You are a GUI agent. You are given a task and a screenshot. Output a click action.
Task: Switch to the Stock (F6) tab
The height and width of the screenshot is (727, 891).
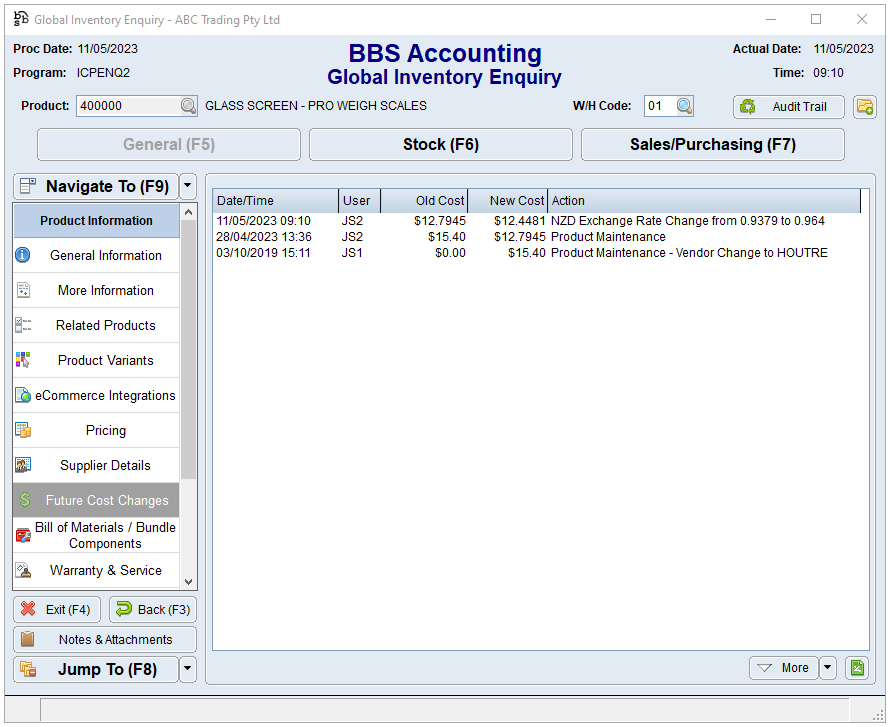pyautogui.click(x=440, y=145)
